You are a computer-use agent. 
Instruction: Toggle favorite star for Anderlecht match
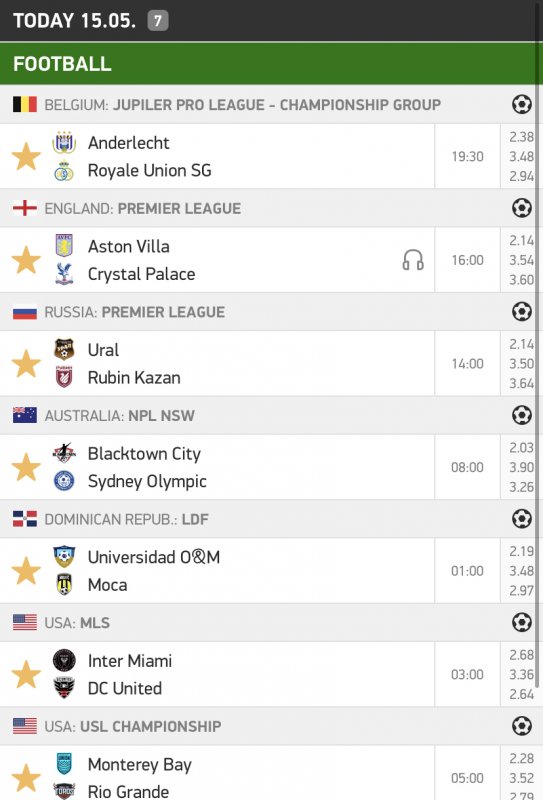pyautogui.click(x=26, y=156)
